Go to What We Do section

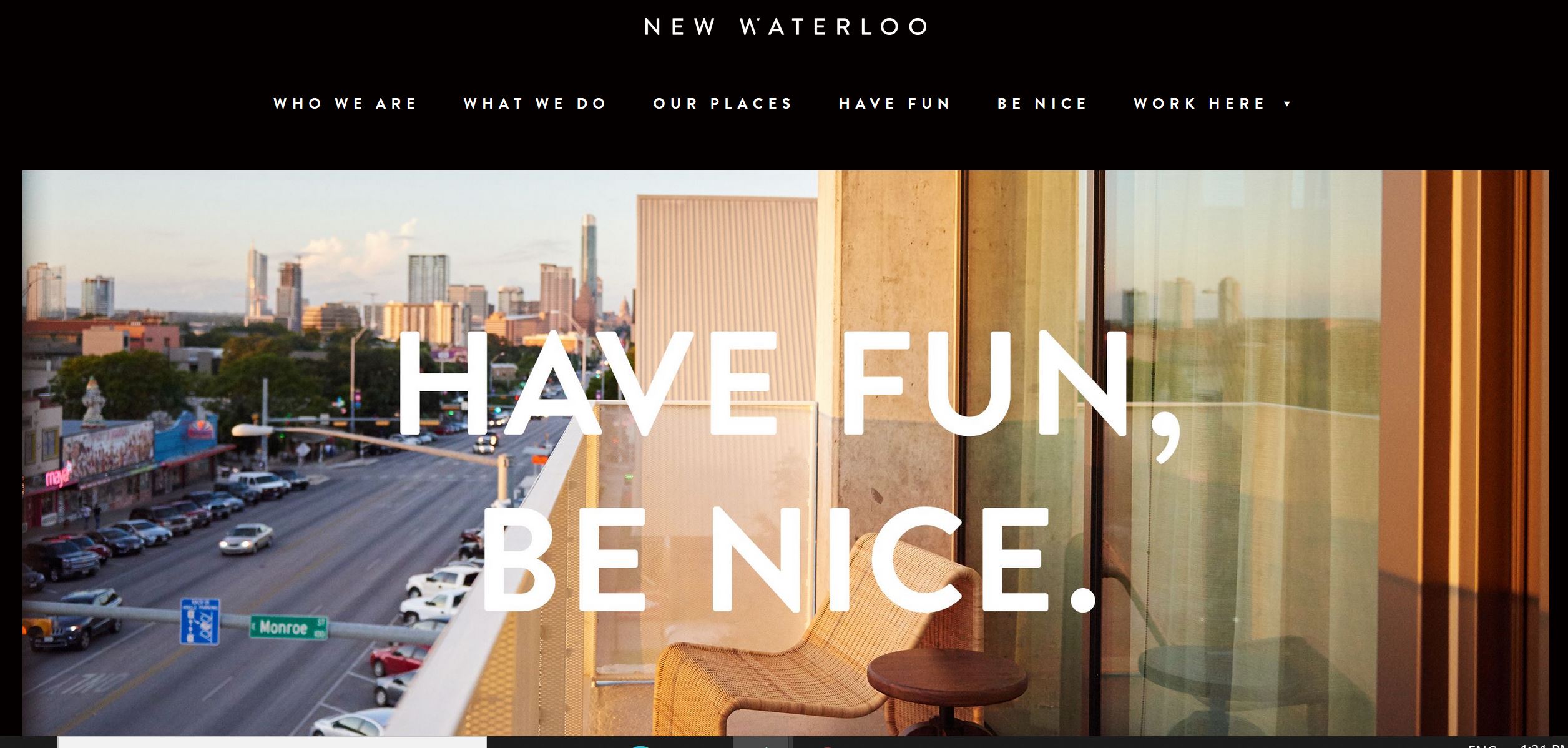[x=536, y=104]
